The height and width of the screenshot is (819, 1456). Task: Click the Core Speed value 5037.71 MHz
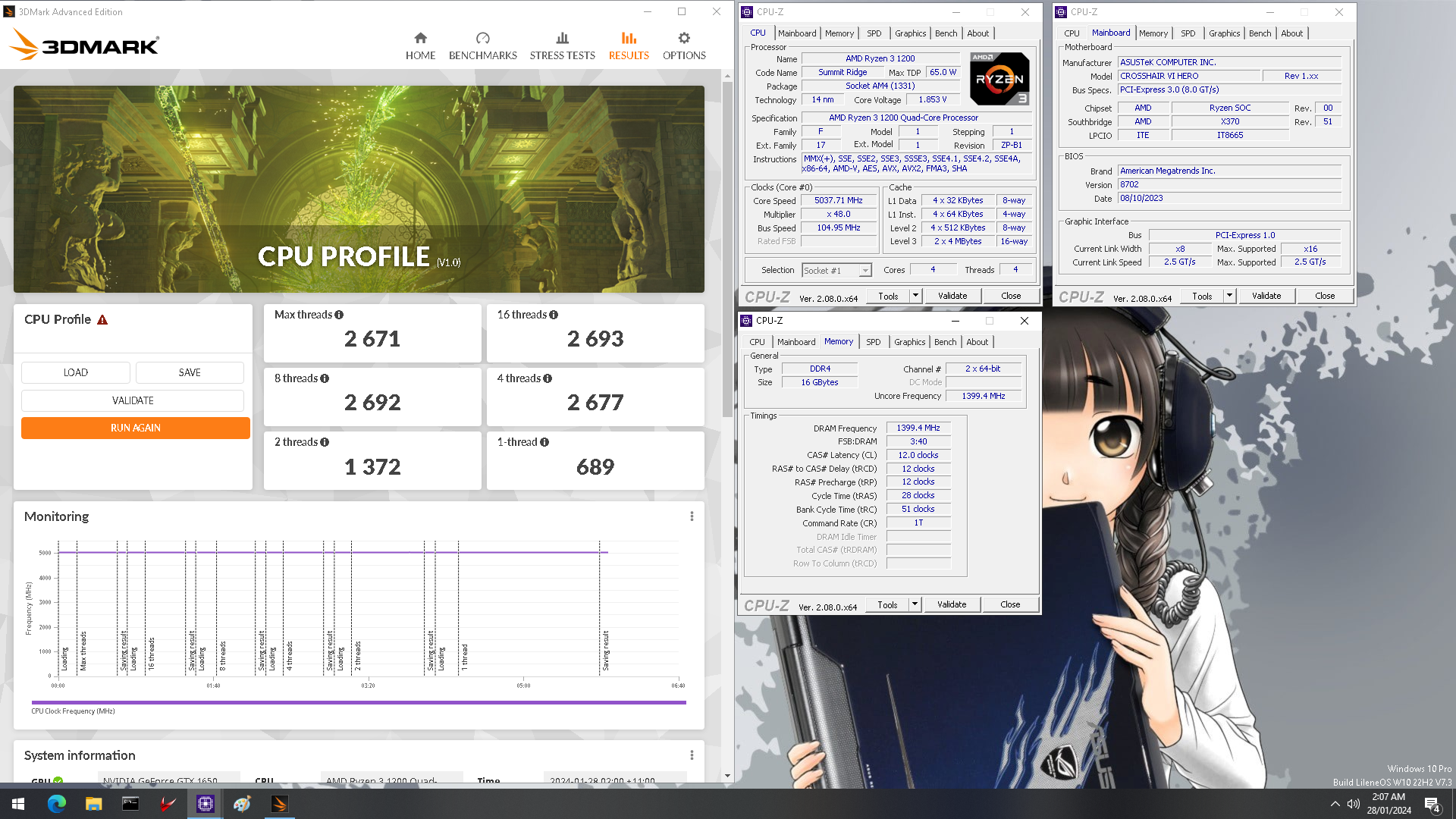pyautogui.click(x=838, y=201)
